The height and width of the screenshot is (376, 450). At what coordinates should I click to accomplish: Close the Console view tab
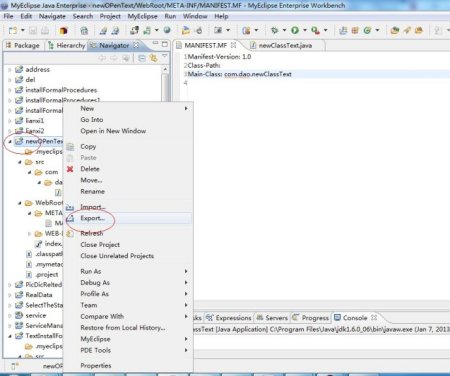[x=374, y=317]
